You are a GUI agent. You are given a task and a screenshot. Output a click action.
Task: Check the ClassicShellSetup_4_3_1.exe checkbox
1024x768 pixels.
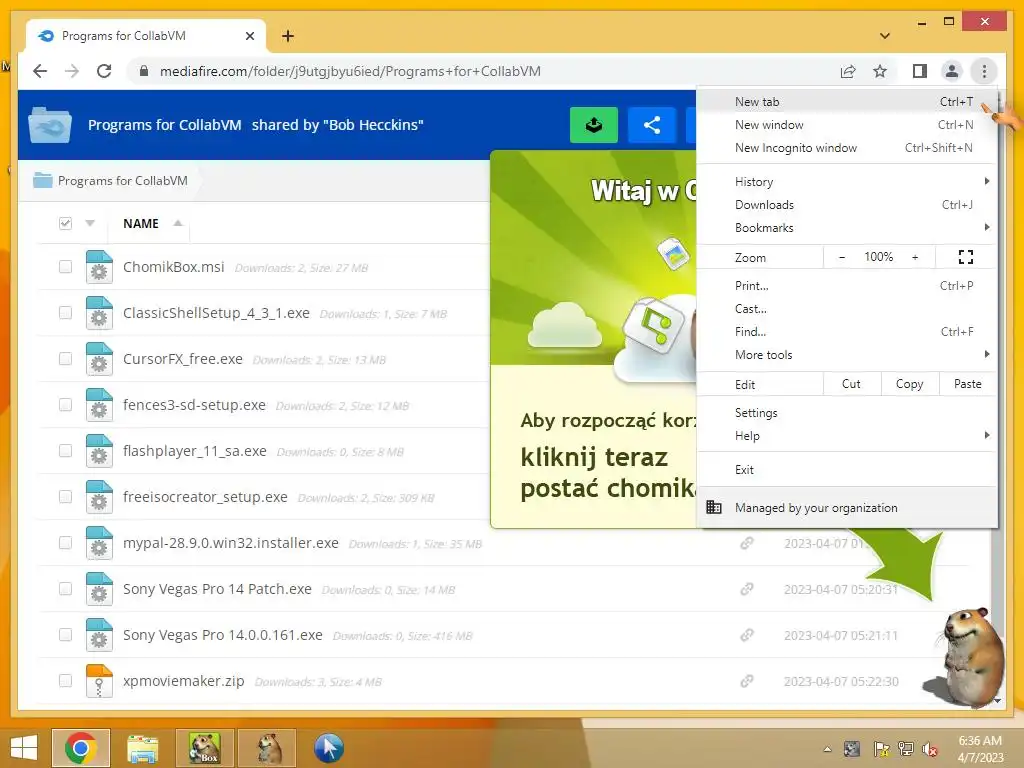pyautogui.click(x=65, y=313)
